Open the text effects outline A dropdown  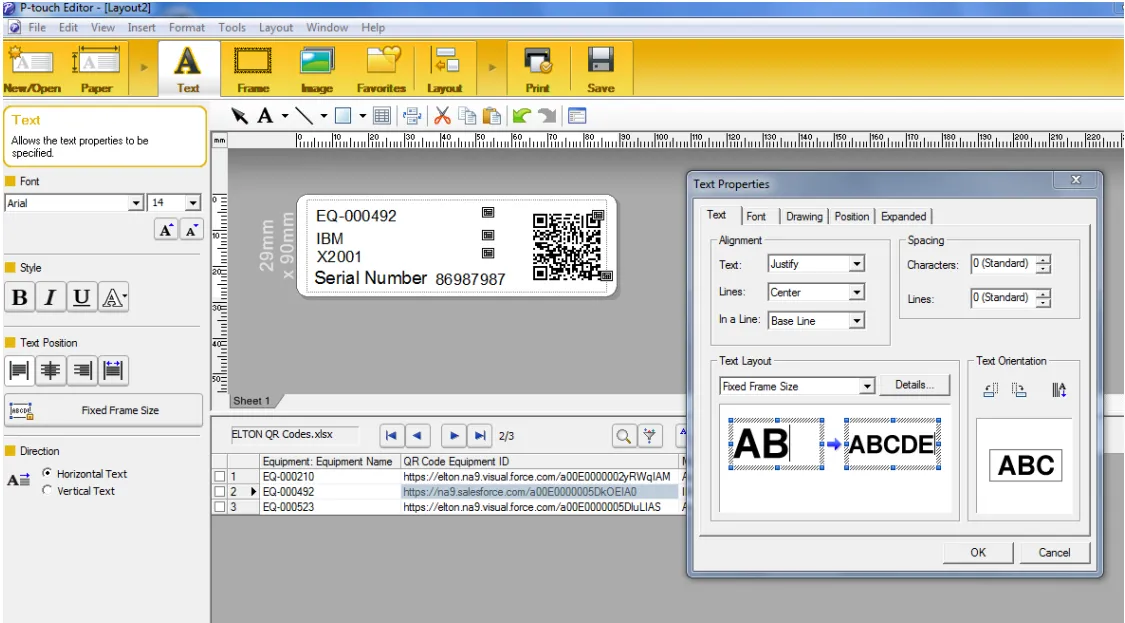pyautogui.click(x=113, y=297)
